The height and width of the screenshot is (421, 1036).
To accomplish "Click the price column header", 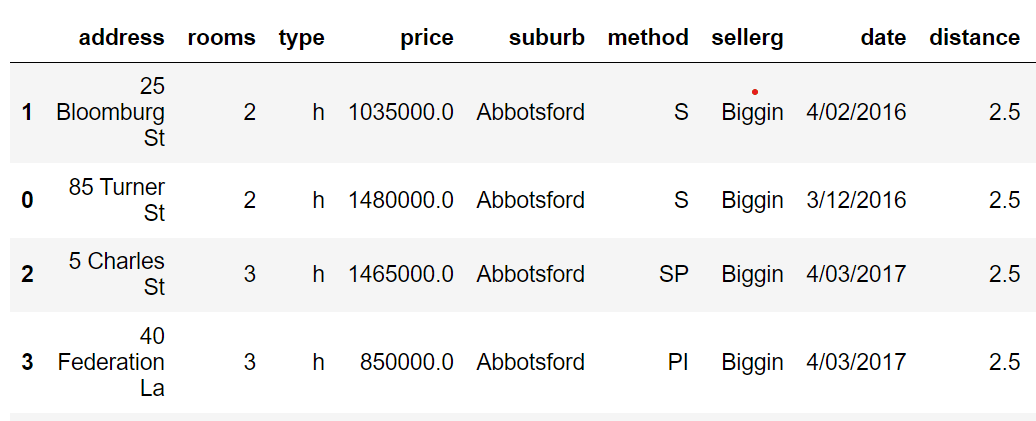I will [426, 38].
